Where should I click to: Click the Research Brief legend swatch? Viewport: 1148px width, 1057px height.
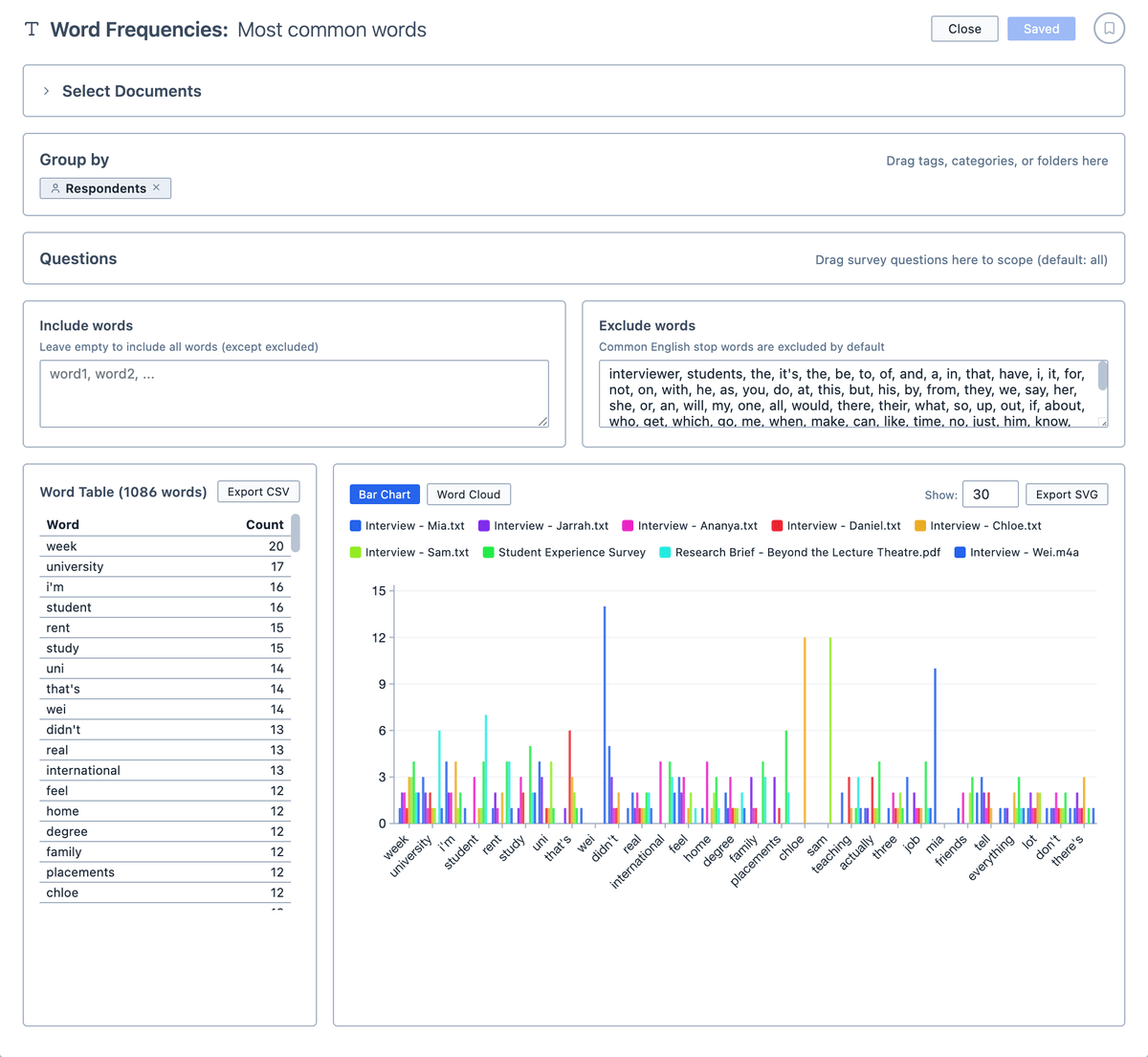(666, 553)
